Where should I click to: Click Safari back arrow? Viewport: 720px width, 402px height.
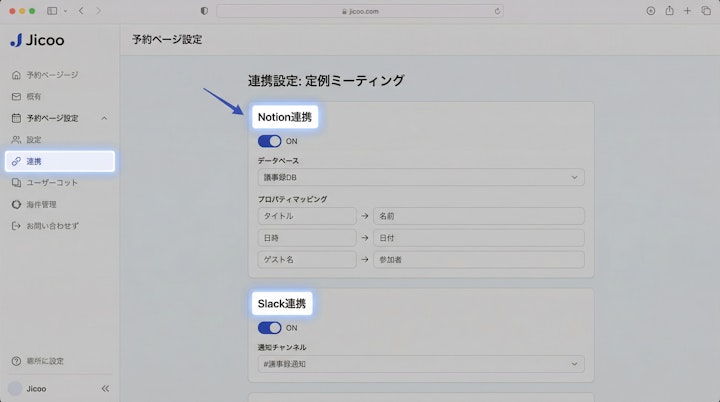81,11
